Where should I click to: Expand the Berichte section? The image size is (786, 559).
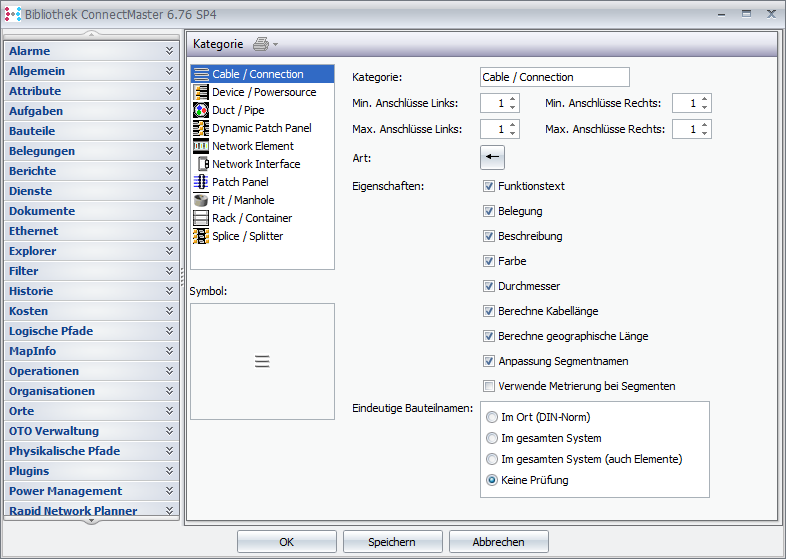[91, 171]
